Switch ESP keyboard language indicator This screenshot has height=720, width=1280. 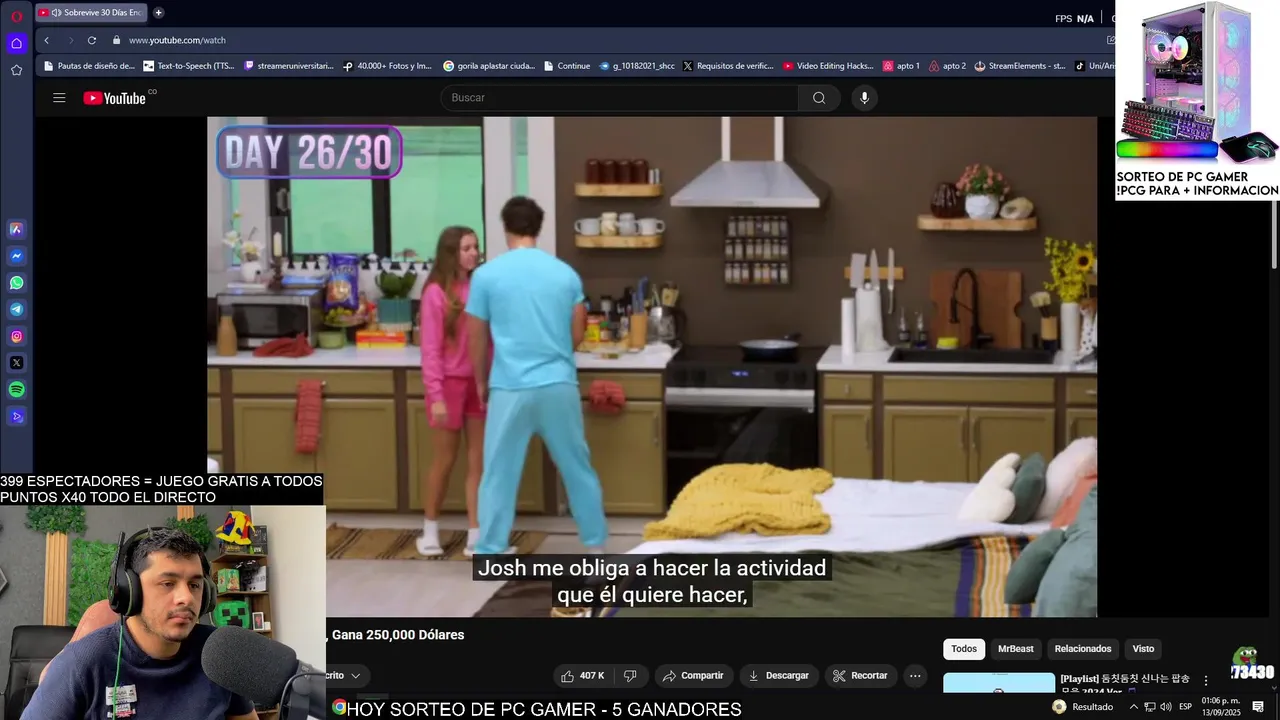pyautogui.click(x=1186, y=707)
